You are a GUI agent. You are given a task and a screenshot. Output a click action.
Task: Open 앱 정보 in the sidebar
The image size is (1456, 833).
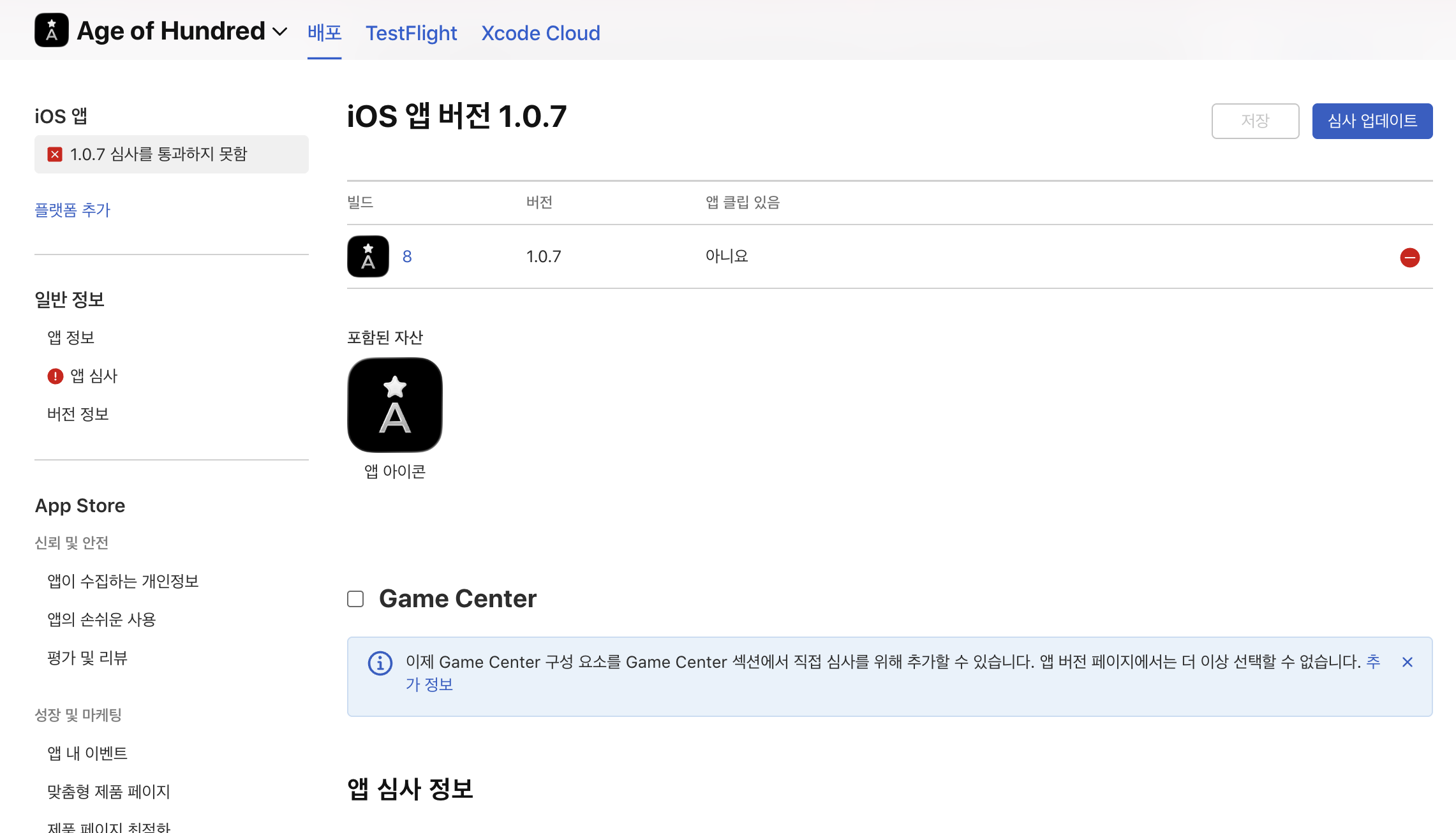[x=71, y=337]
